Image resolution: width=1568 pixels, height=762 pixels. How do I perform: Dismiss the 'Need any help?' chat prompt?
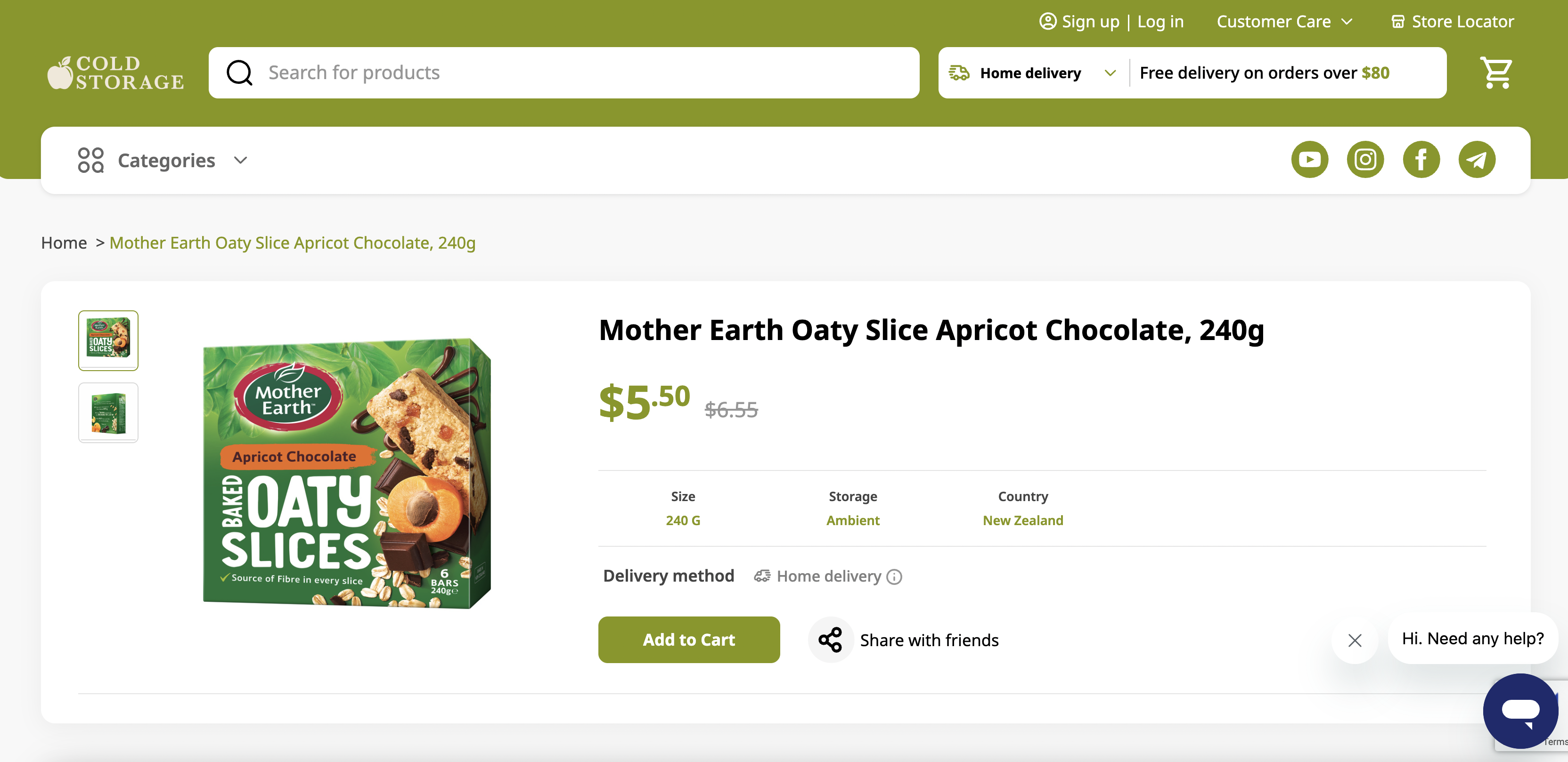click(1355, 640)
